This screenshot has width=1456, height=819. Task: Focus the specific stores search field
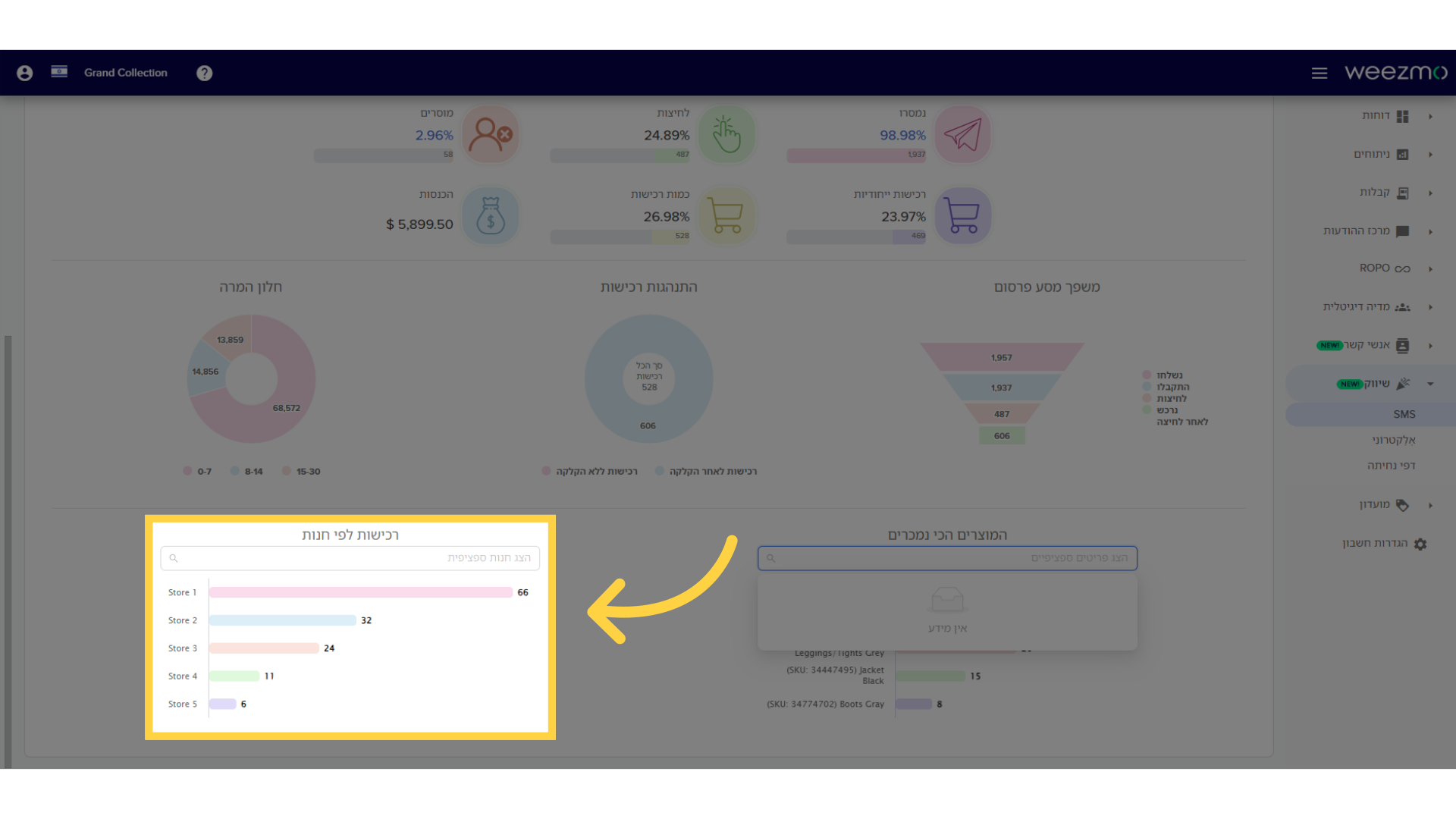350,558
